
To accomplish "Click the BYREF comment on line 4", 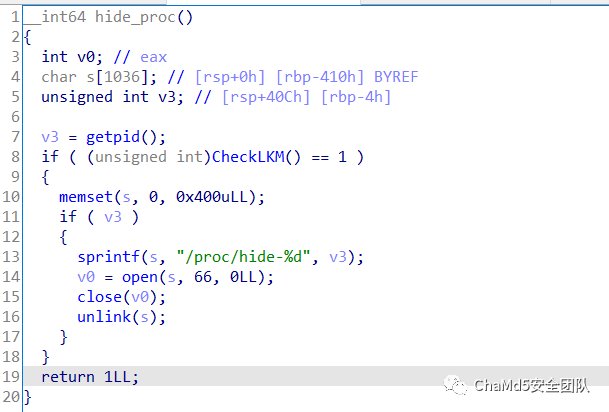I will pos(396,77).
